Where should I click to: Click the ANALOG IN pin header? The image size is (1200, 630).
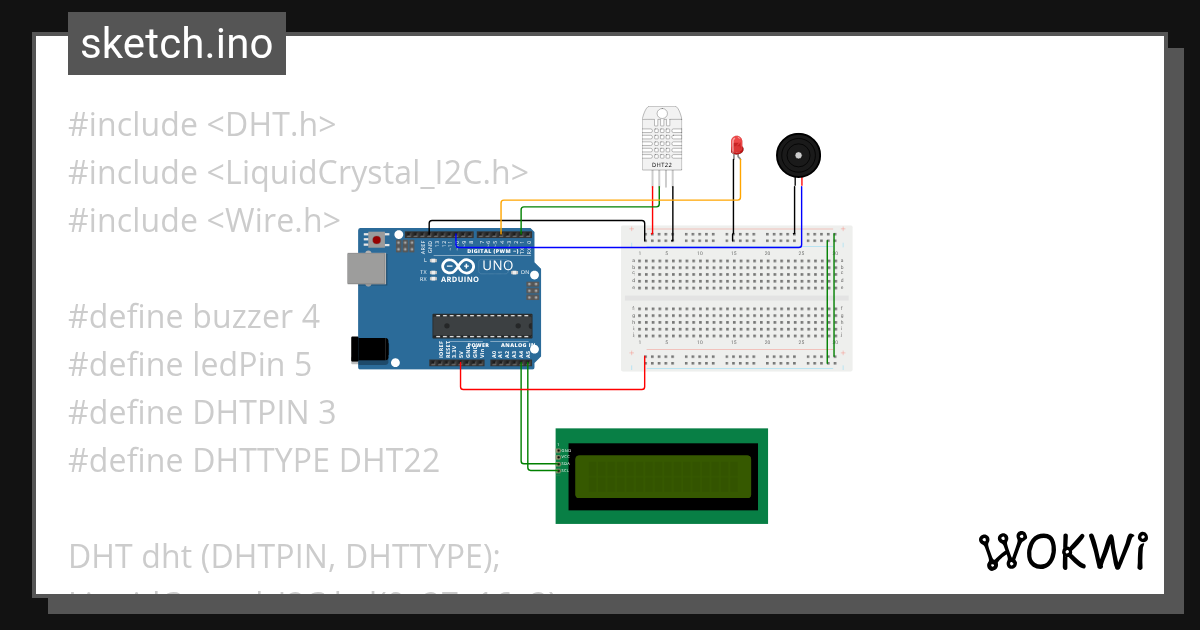[508, 363]
